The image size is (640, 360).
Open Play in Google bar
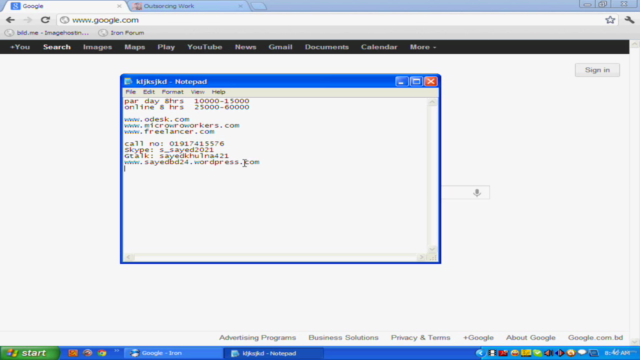[166, 47]
